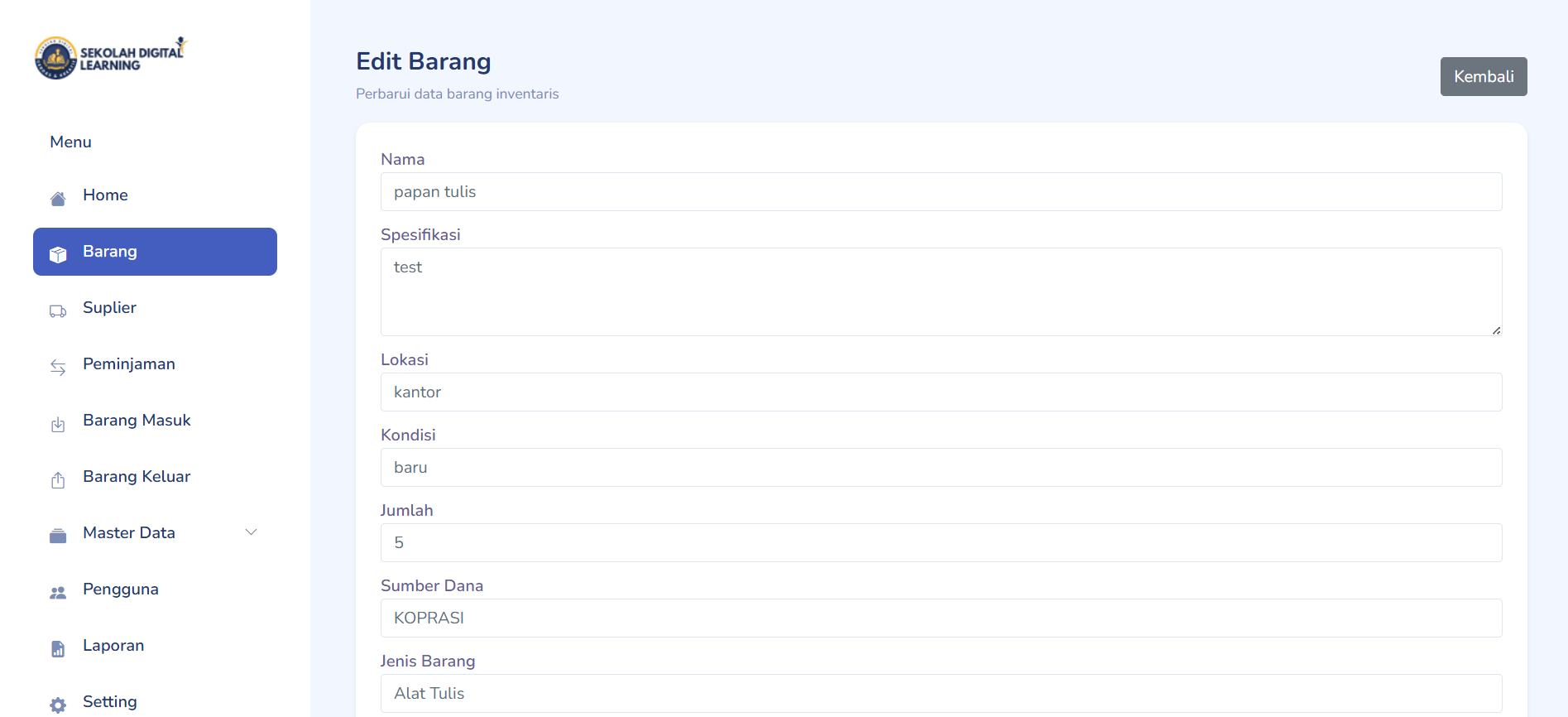
Task: Click the Jenis Barang field
Action: pos(941,694)
